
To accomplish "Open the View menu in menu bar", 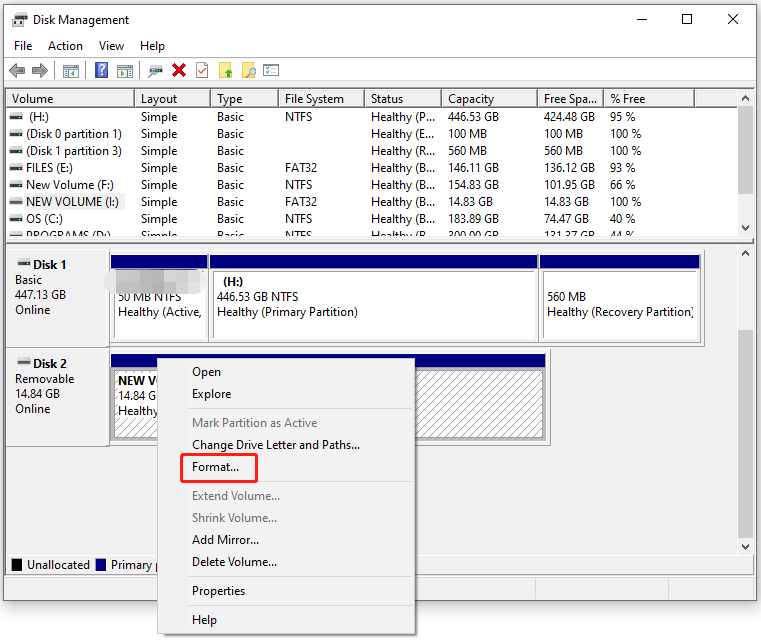I will tap(111, 46).
